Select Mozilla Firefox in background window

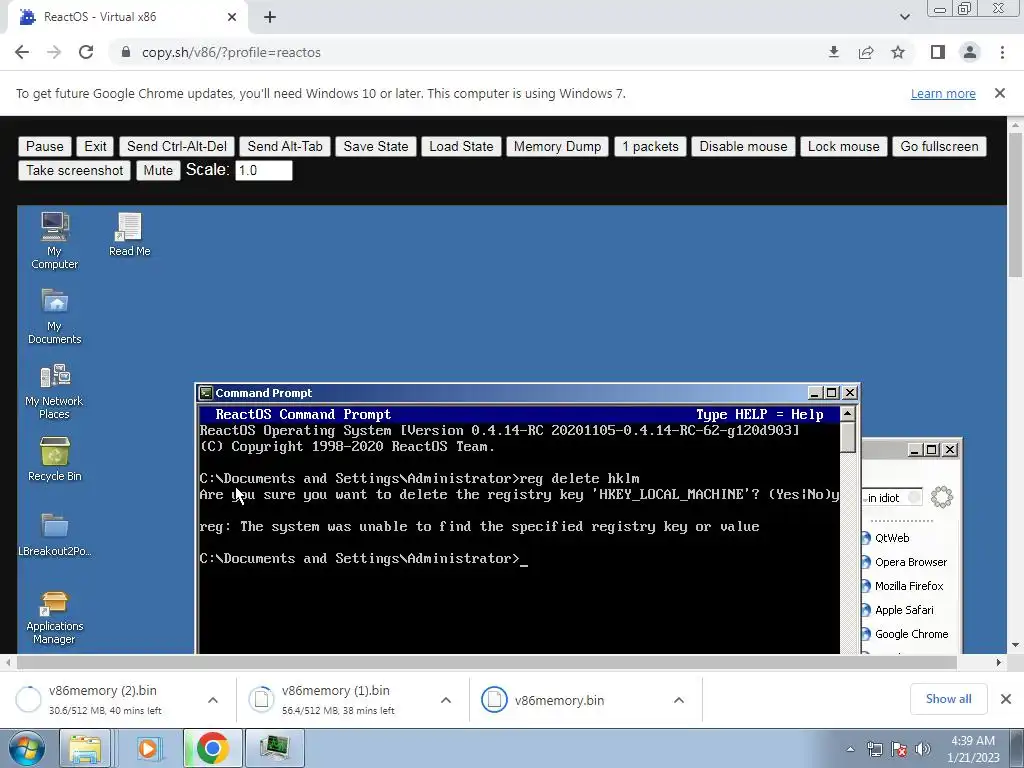908,586
